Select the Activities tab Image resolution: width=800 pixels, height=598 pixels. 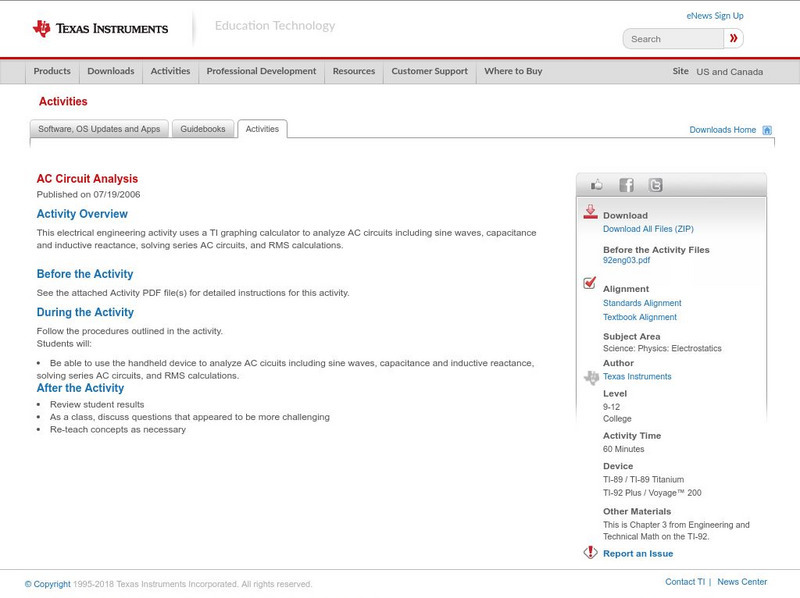pos(262,129)
